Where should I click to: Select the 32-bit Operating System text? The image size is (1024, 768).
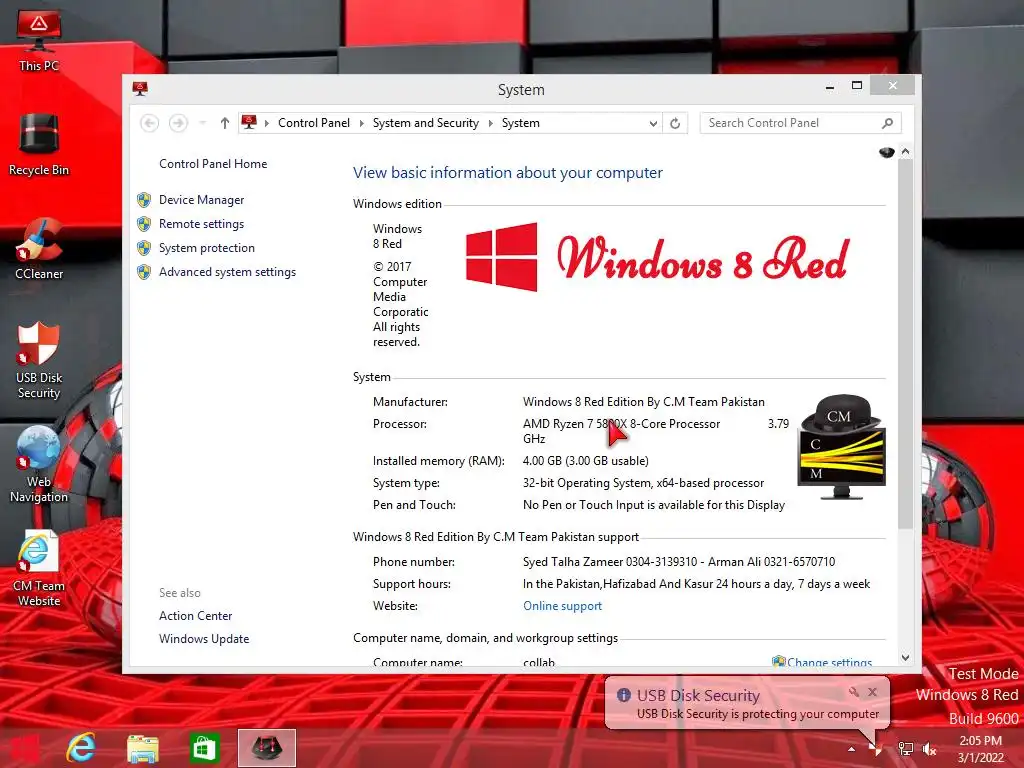pos(643,483)
